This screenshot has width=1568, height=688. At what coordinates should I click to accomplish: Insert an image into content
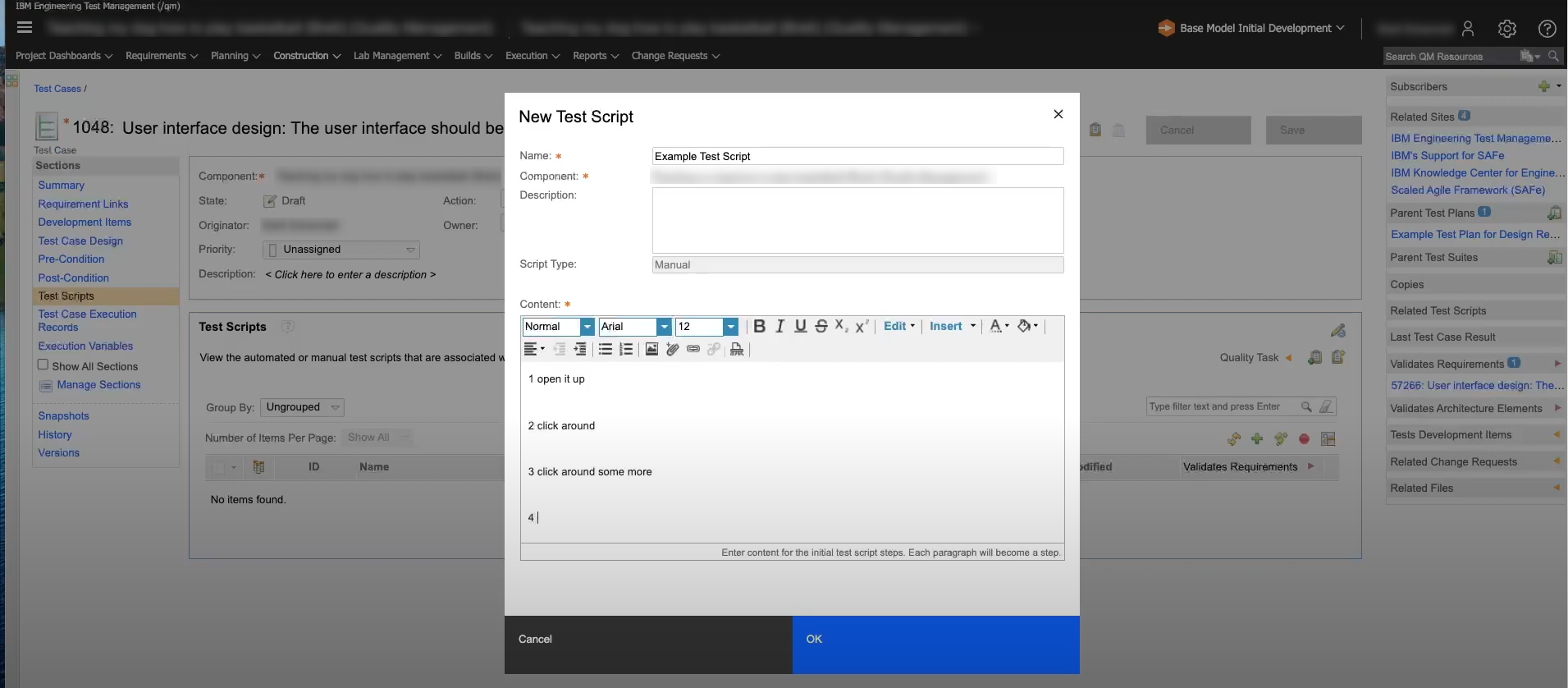click(651, 350)
